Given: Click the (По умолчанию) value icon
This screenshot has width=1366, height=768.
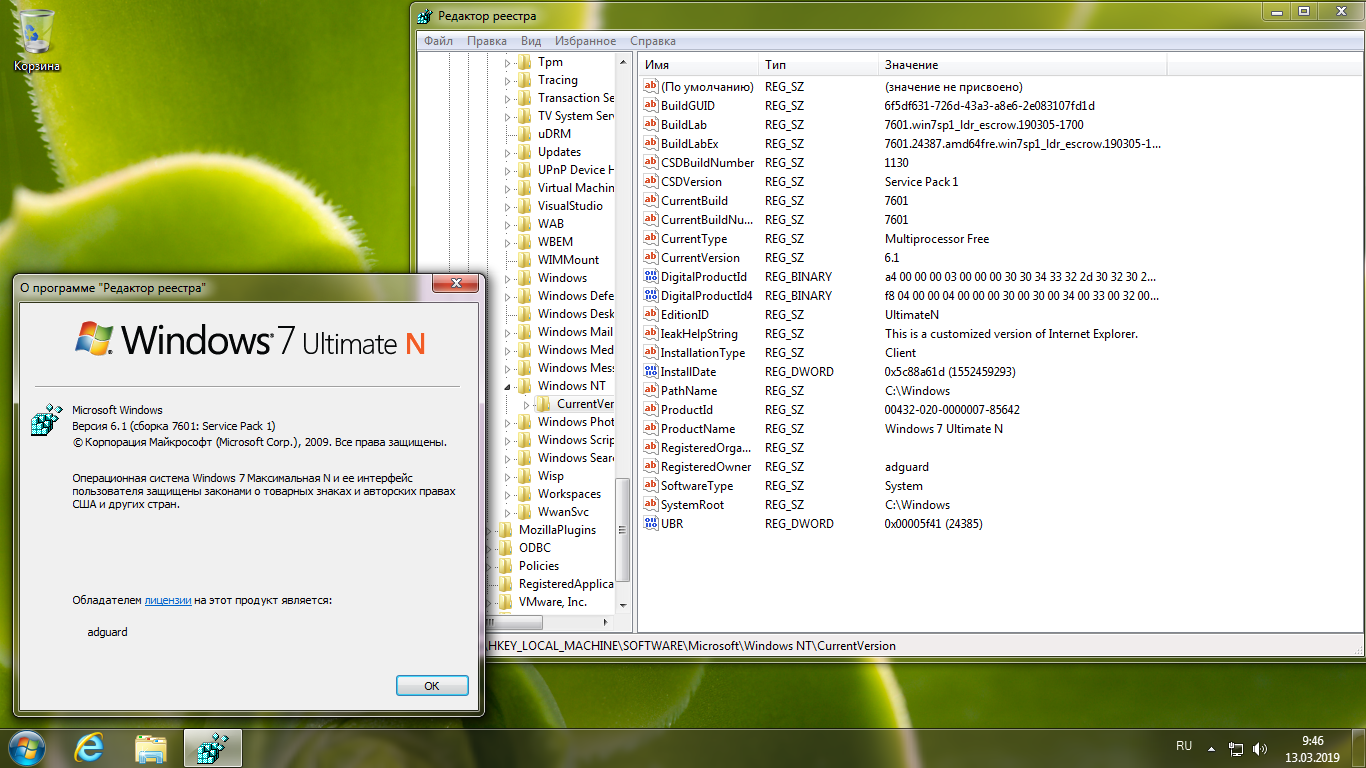Looking at the screenshot, I should coord(651,87).
